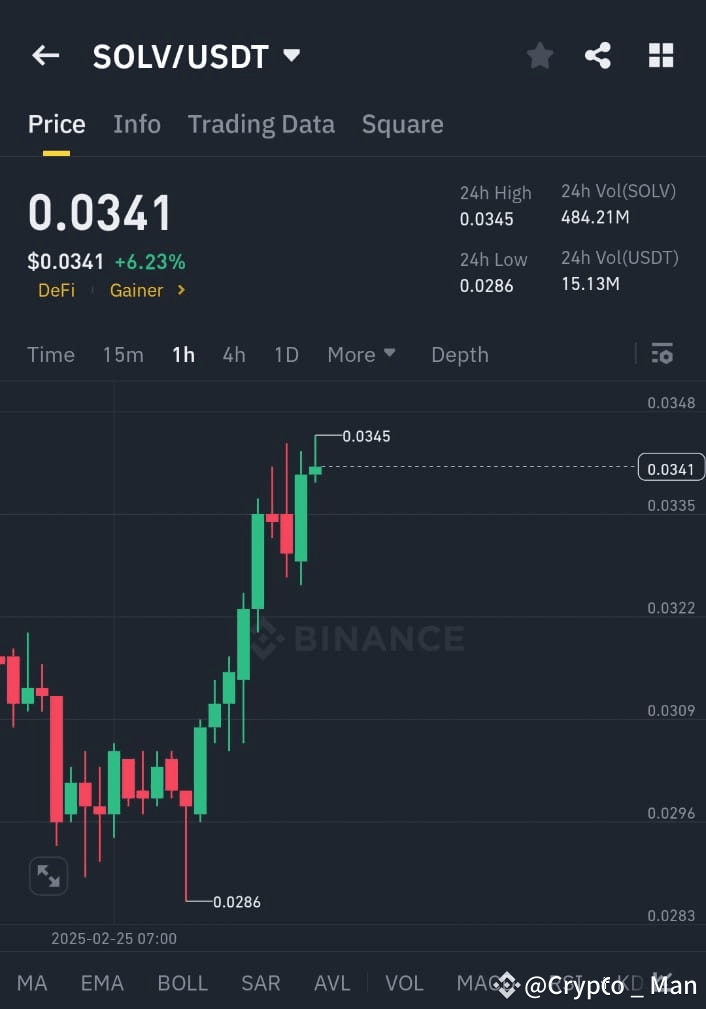Viewport: 706px width, 1009px height.
Task: Switch to the Trading Data tab
Action: click(261, 124)
